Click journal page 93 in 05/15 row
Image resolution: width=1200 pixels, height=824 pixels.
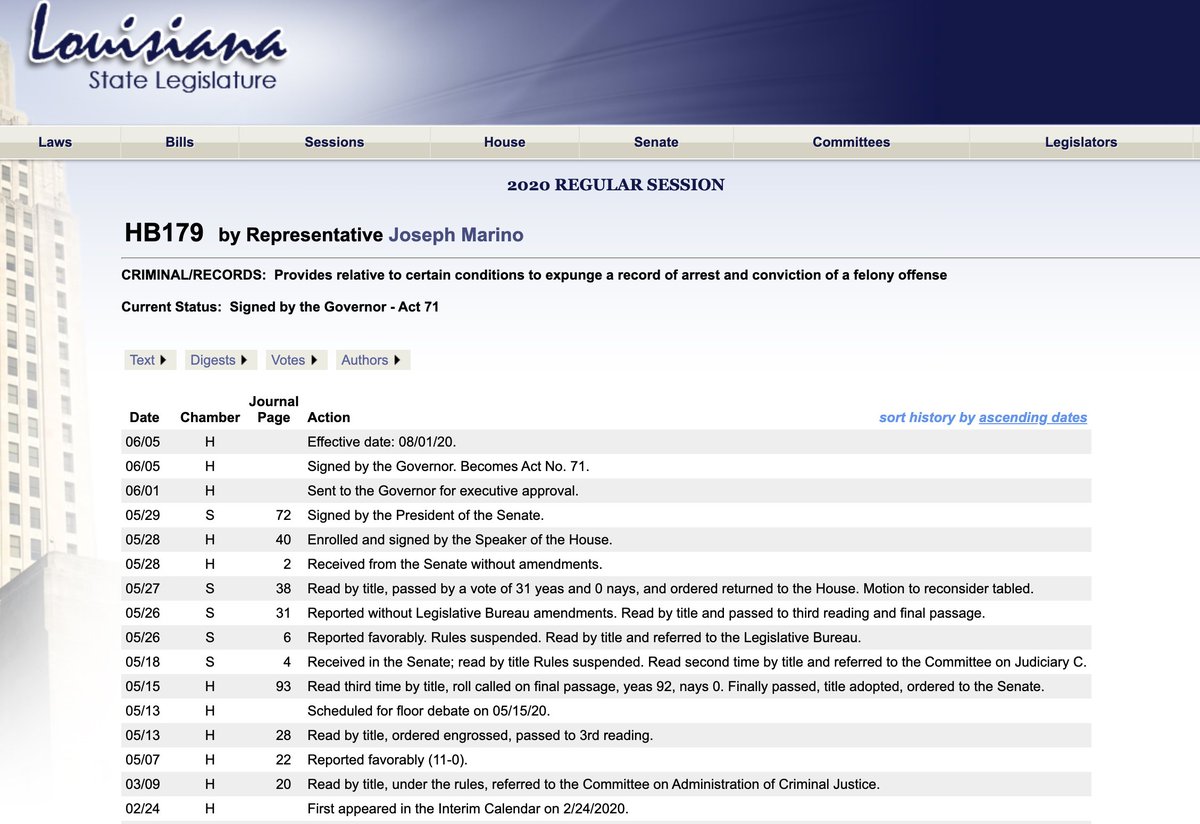point(282,685)
